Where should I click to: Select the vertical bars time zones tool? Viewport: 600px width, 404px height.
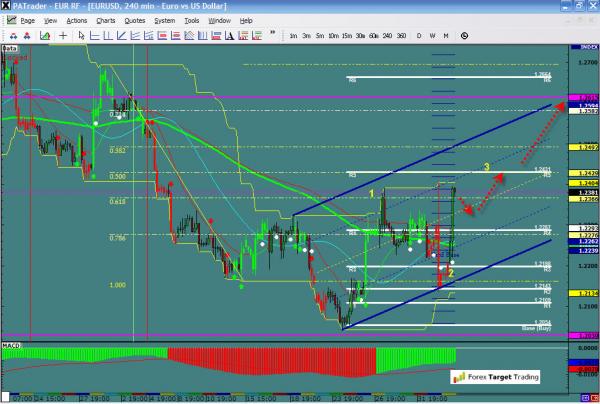202,36
